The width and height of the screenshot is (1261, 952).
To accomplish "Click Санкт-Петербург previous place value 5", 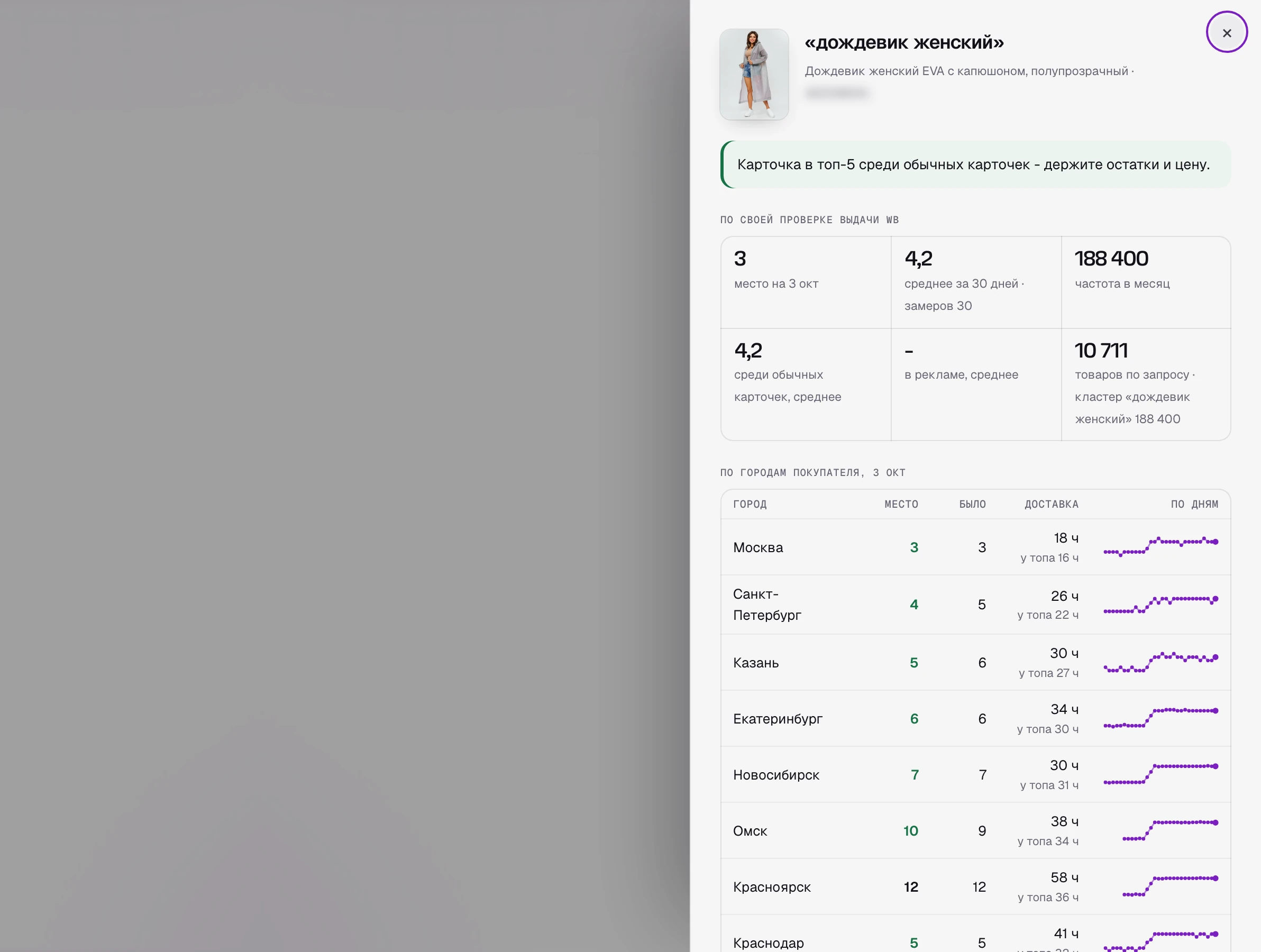I will pyautogui.click(x=982, y=605).
